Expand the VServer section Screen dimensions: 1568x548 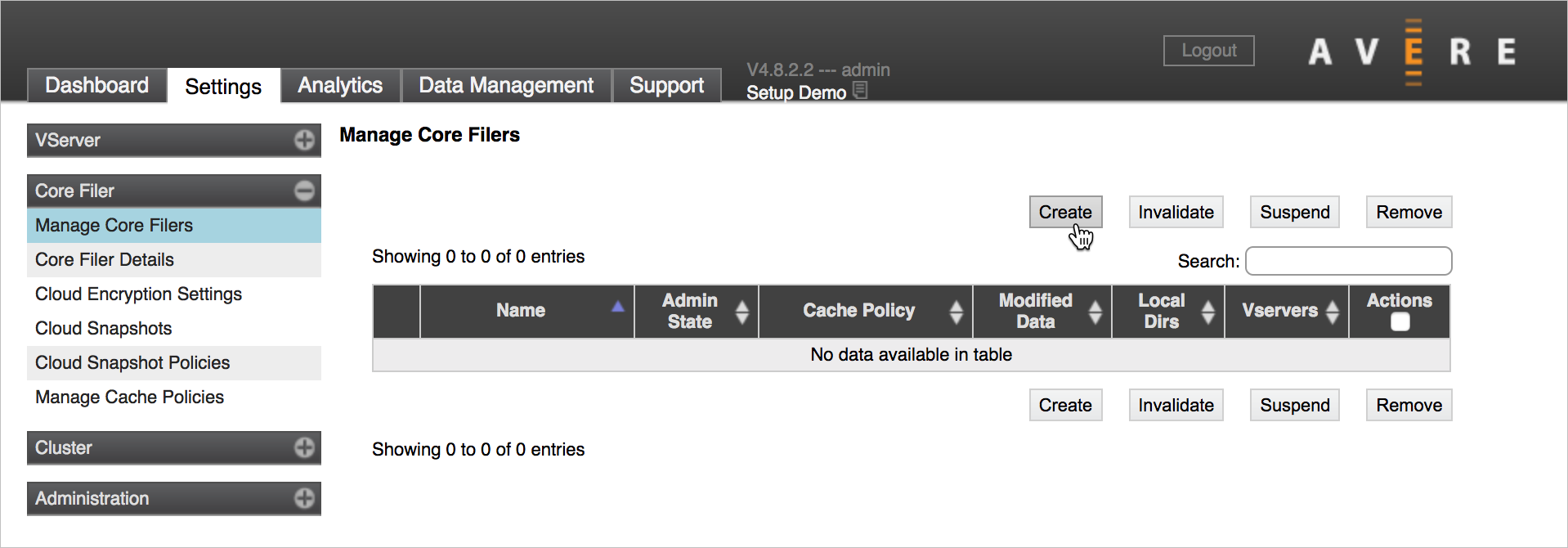pyautogui.click(x=304, y=141)
